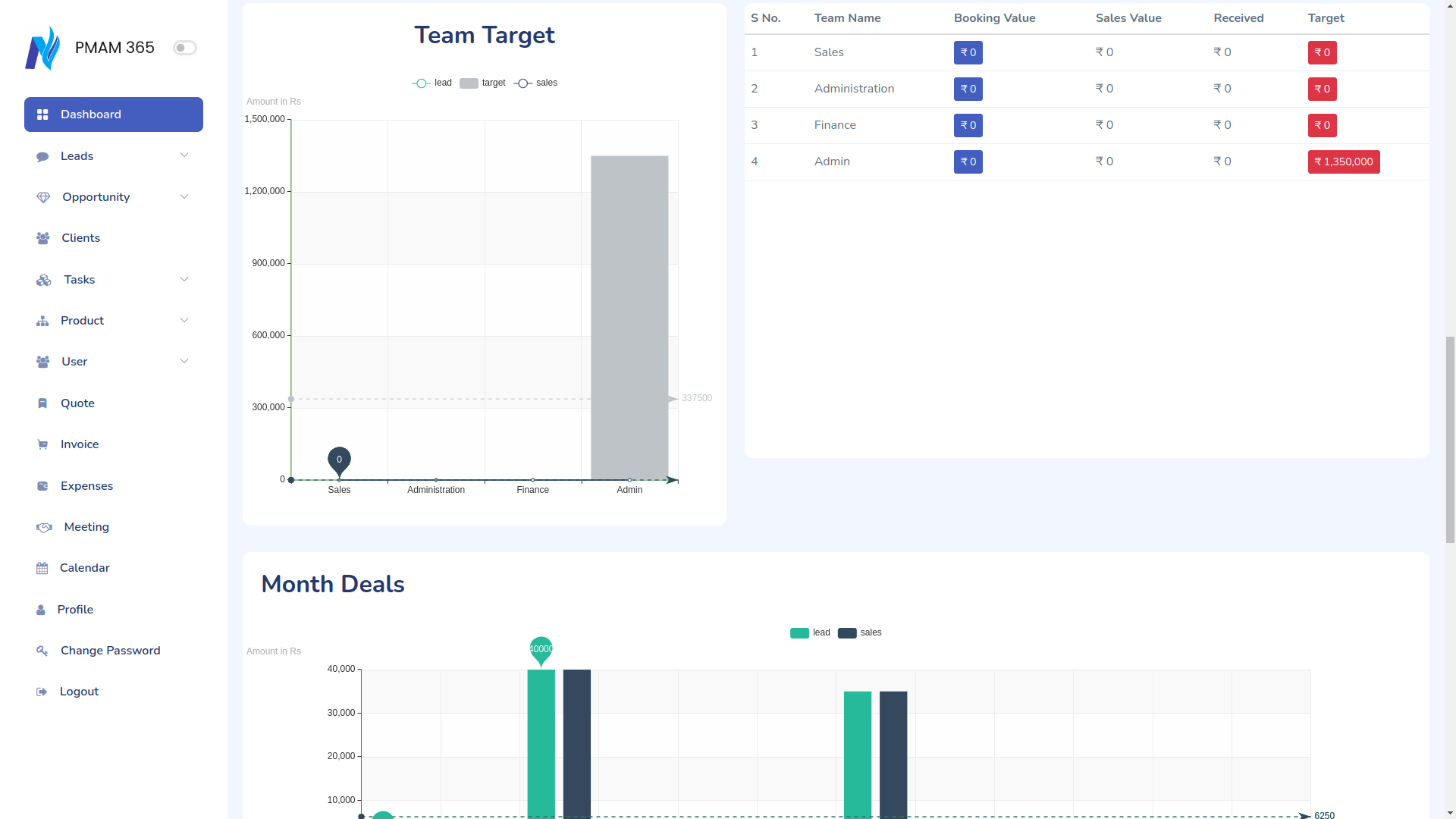Click the Calendar icon in sidebar
This screenshot has height=819, width=1456.
click(42, 568)
